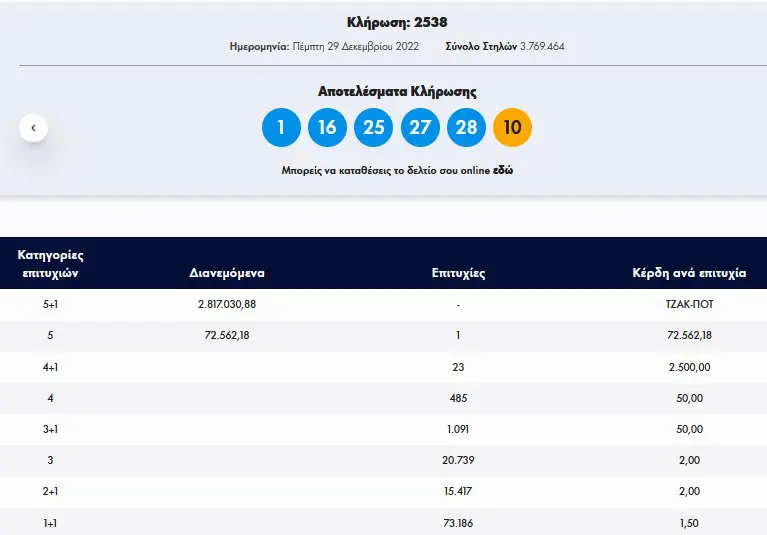This screenshot has width=767, height=535.
Task: Click the winnings 72.562,18 in last column
Action: point(689,335)
